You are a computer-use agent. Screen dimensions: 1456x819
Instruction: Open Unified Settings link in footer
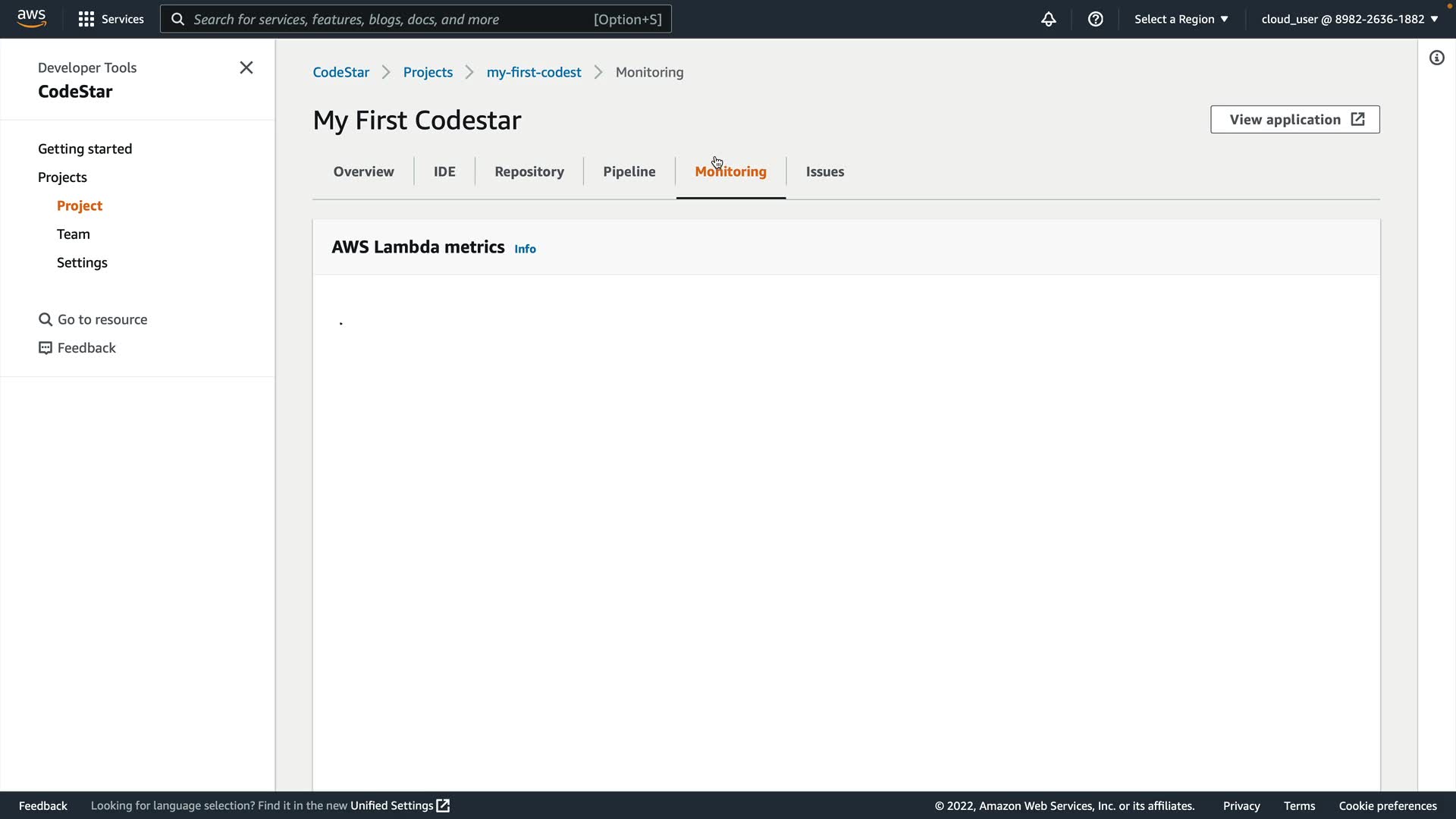(400, 805)
